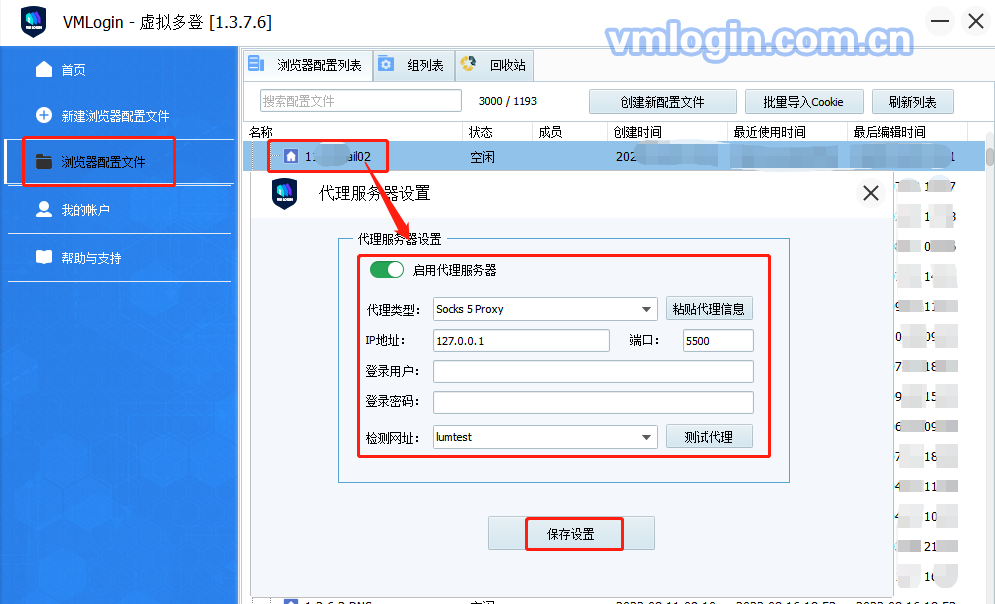Switch to the group list tab
995x604 pixels.
click(x=414, y=65)
